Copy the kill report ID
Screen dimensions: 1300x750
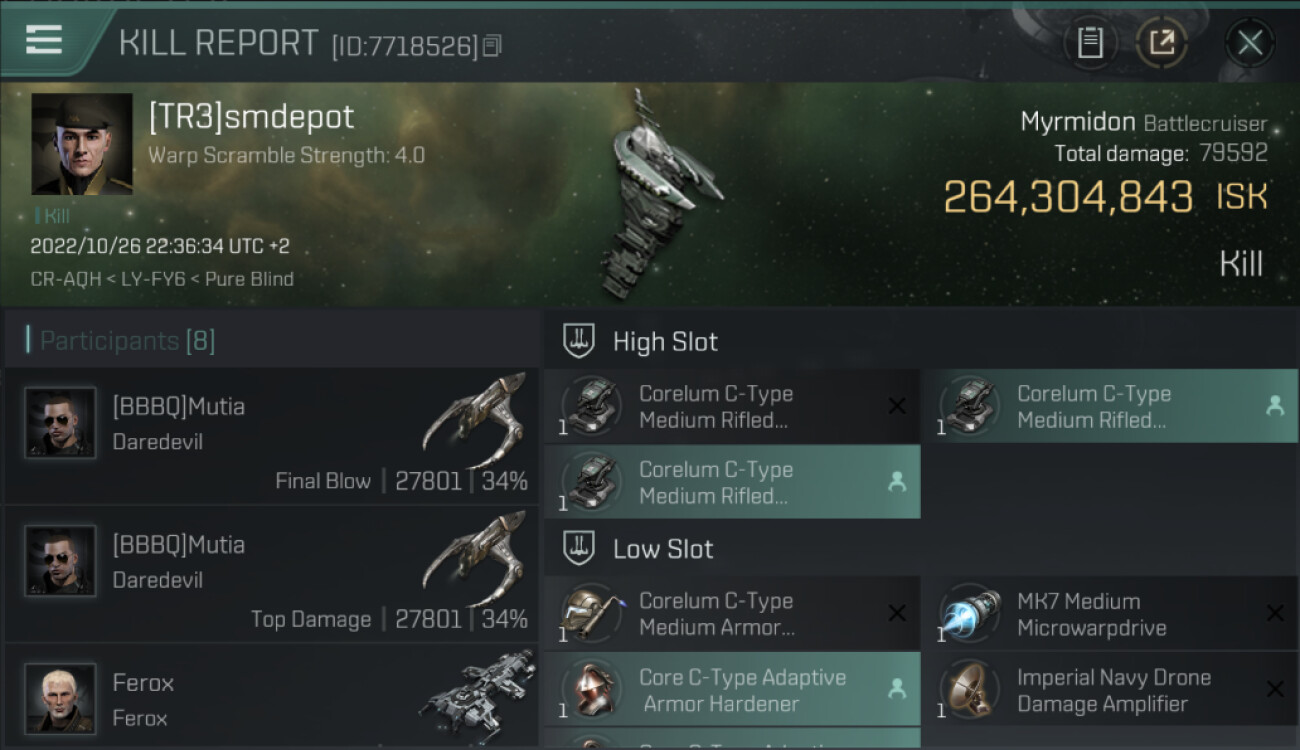[491, 46]
